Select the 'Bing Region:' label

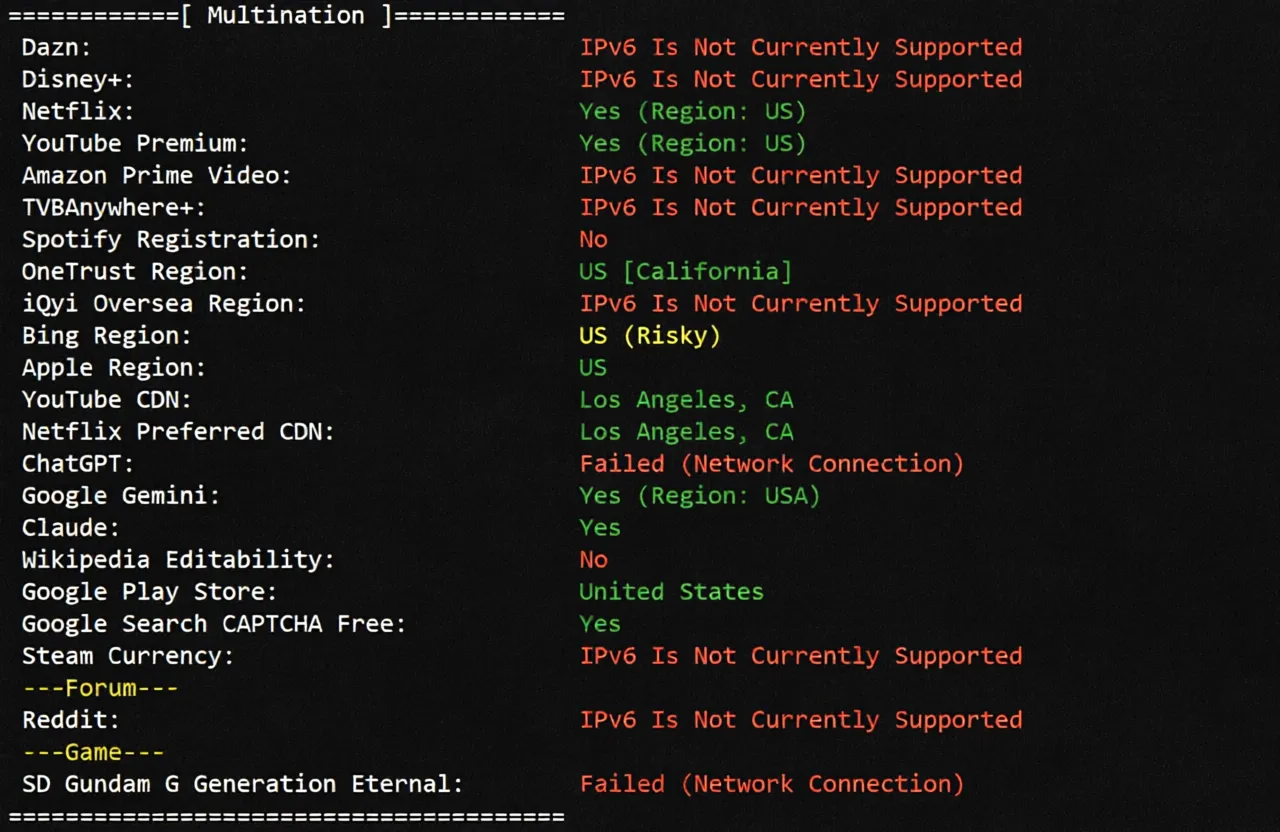click(107, 335)
